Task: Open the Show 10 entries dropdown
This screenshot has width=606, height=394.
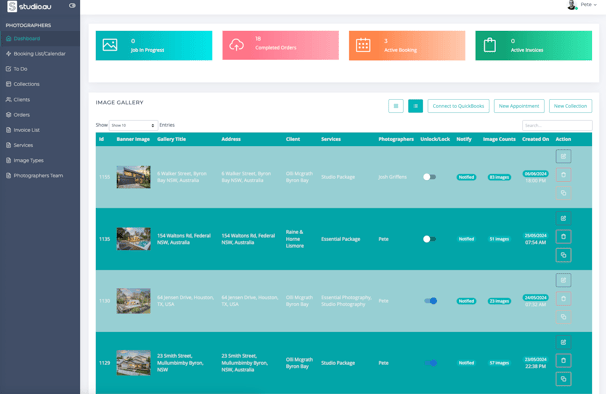Action: [x=133, y=125]
